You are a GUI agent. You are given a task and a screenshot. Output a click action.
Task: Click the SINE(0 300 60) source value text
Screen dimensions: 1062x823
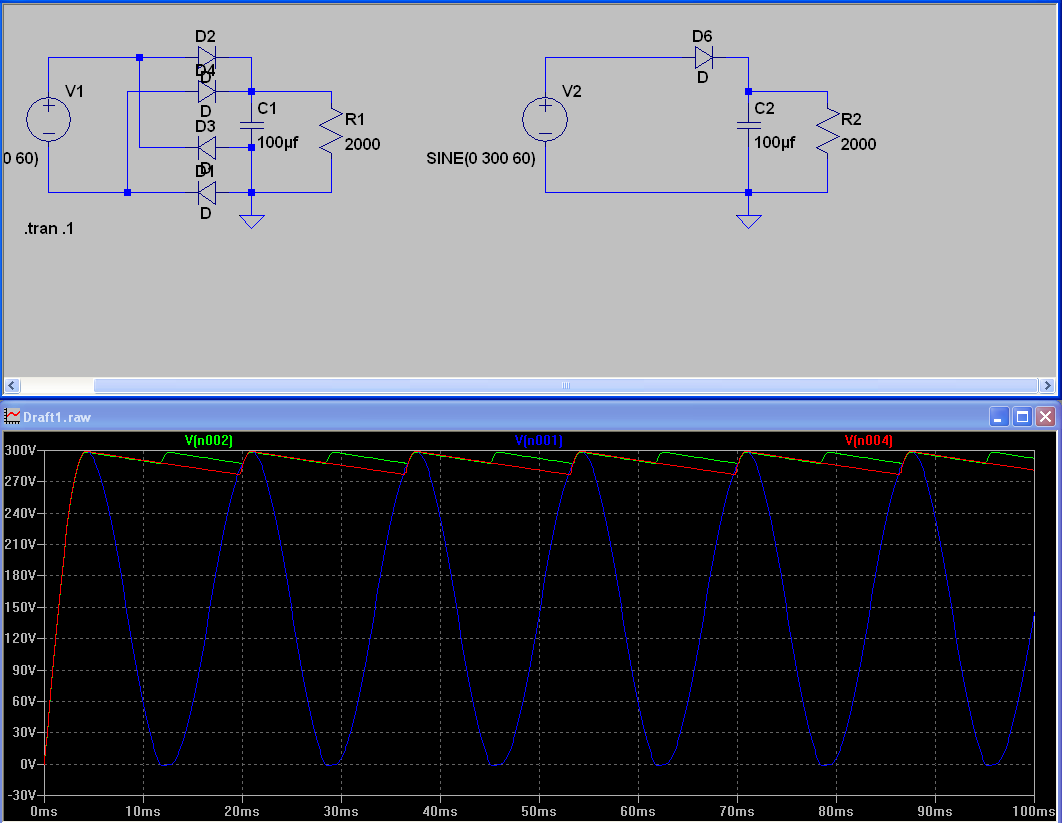(x=481, y=159)
